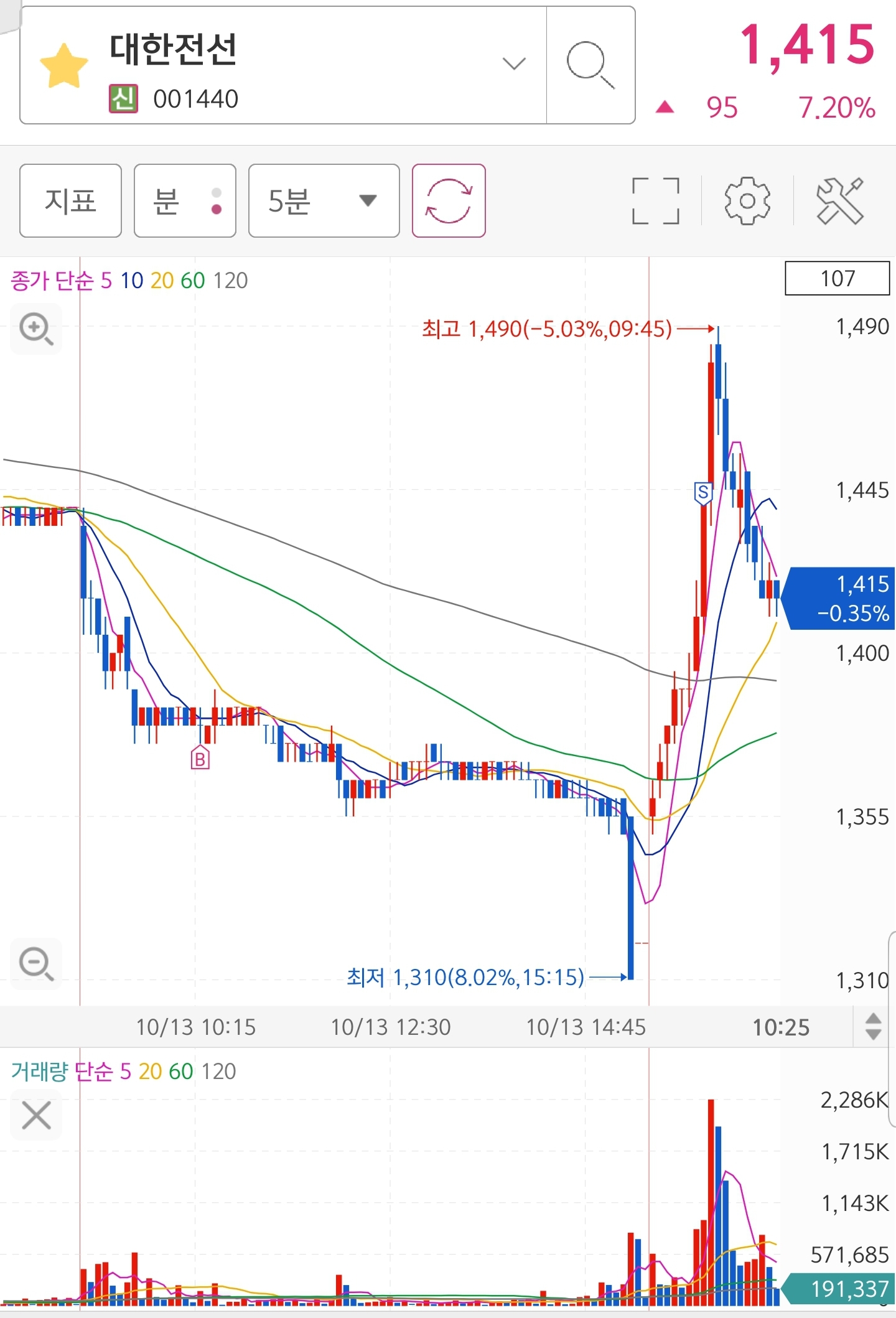This screenshot has height=1318, width=896.
Task: Open chart settings gear
Action: pos(747,201)
